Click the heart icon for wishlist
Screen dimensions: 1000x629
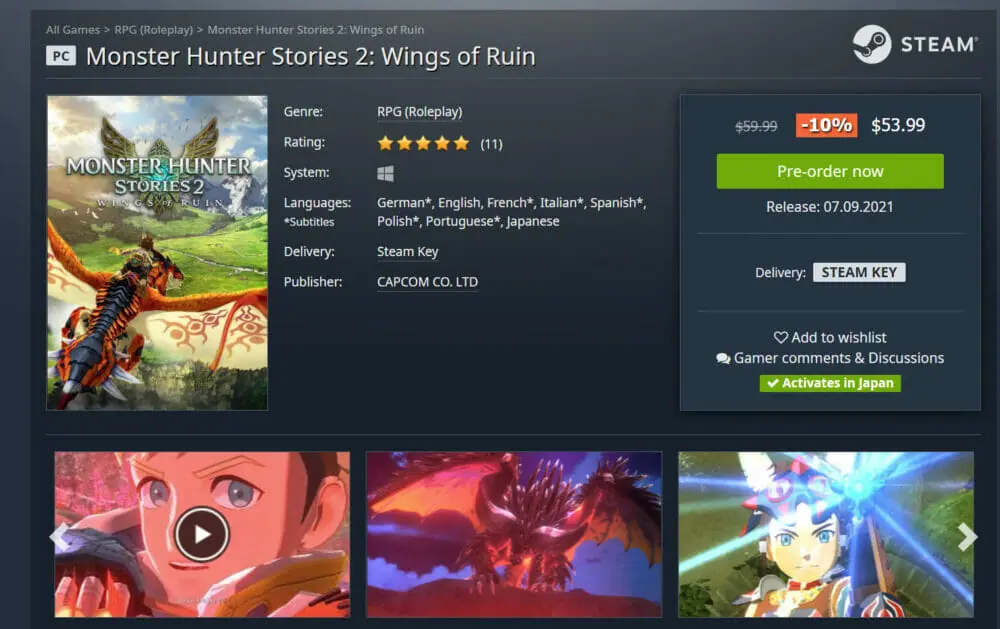click(x=781, y=337)
